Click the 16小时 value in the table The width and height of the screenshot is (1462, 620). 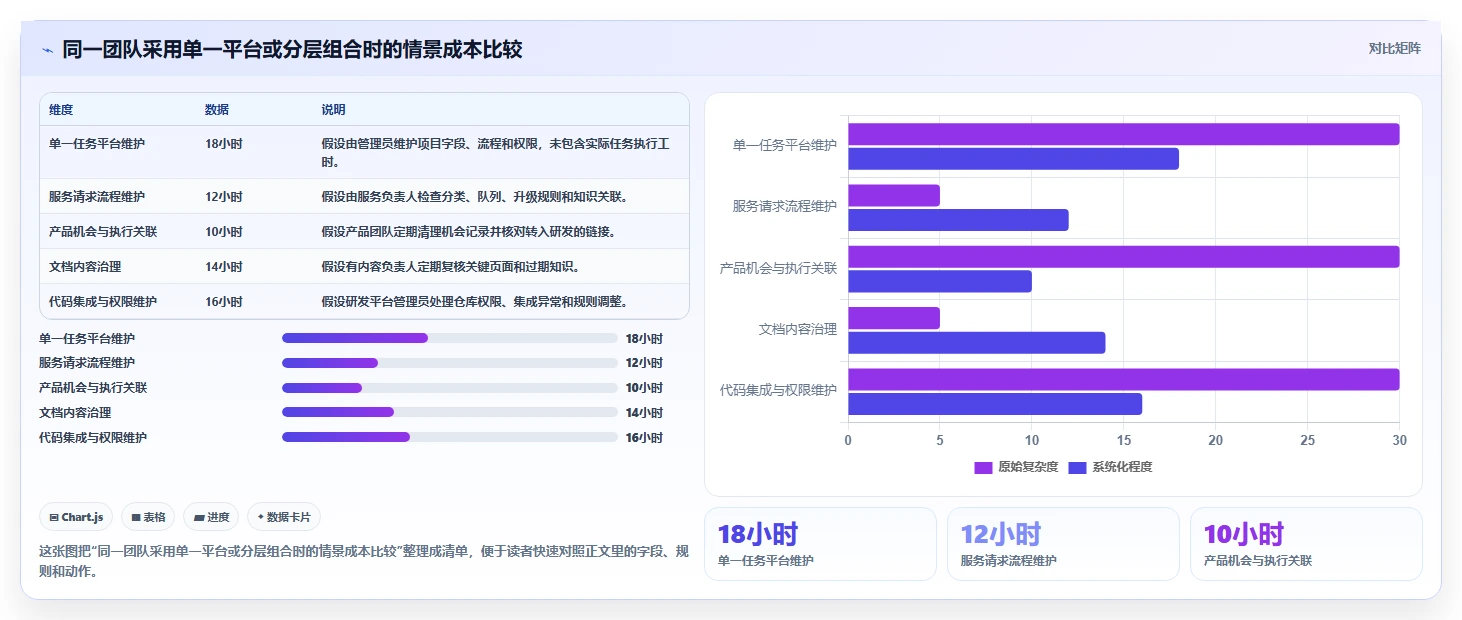(x=224, y=301)
